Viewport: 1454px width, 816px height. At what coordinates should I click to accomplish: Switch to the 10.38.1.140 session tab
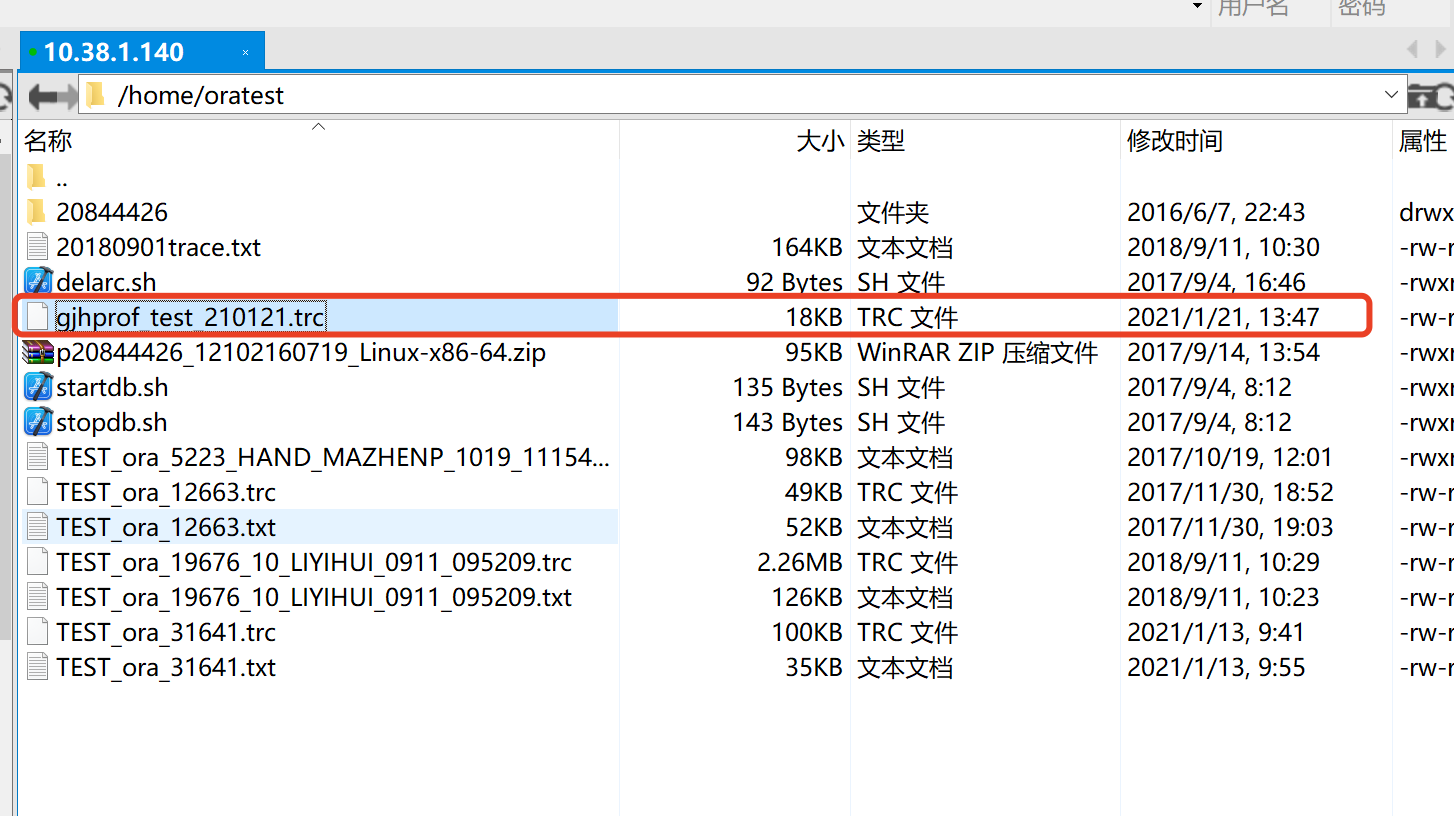113,52
